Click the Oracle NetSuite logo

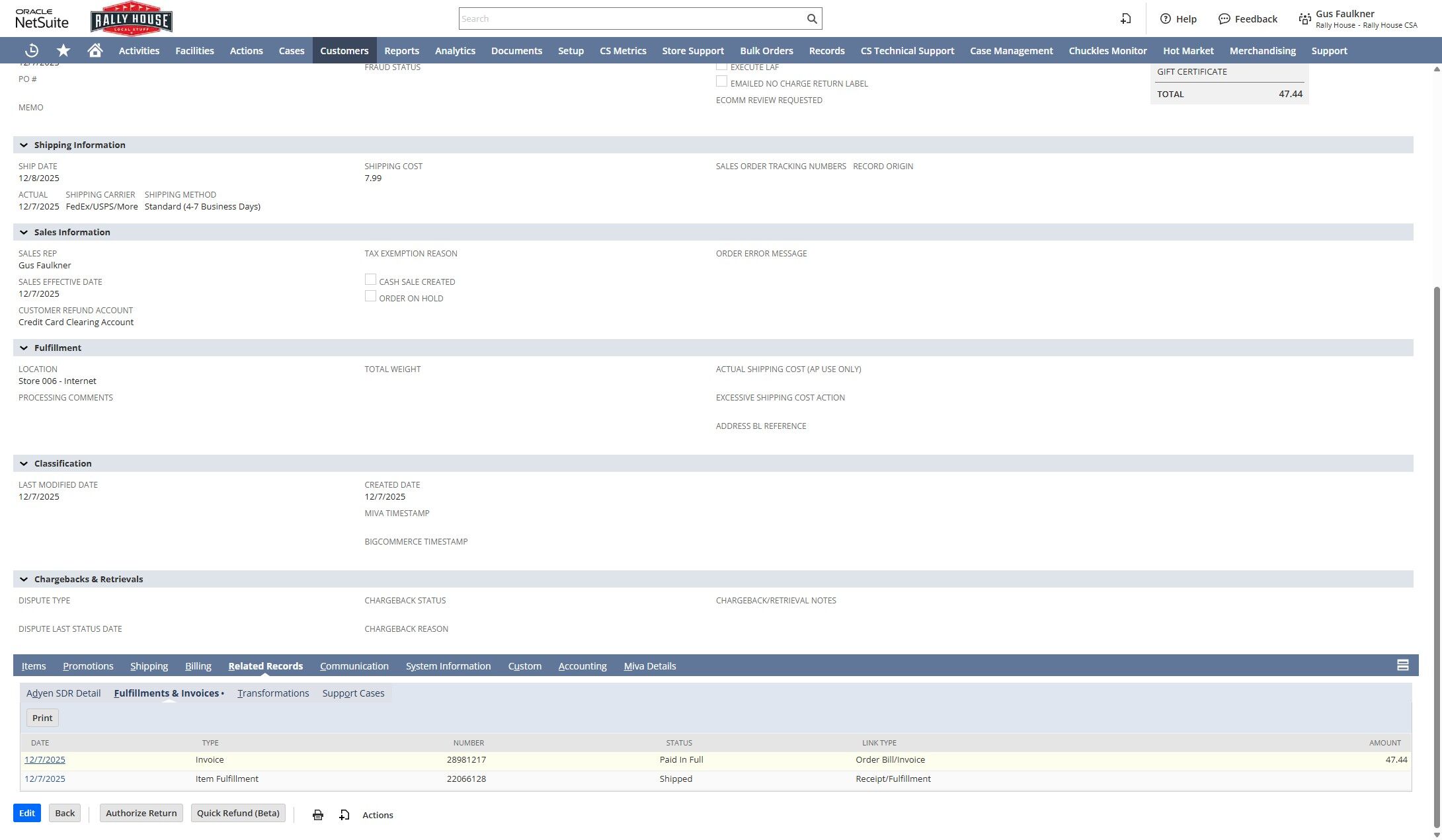pos(42,19)
